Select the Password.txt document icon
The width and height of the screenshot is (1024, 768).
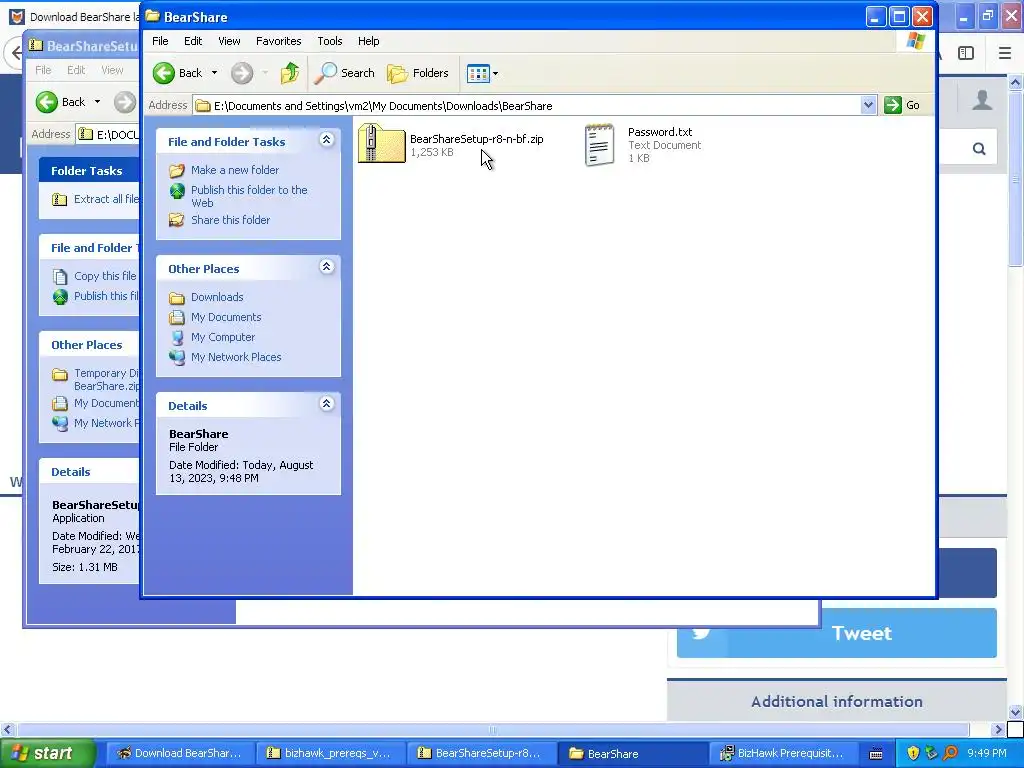tap(600, 144)
